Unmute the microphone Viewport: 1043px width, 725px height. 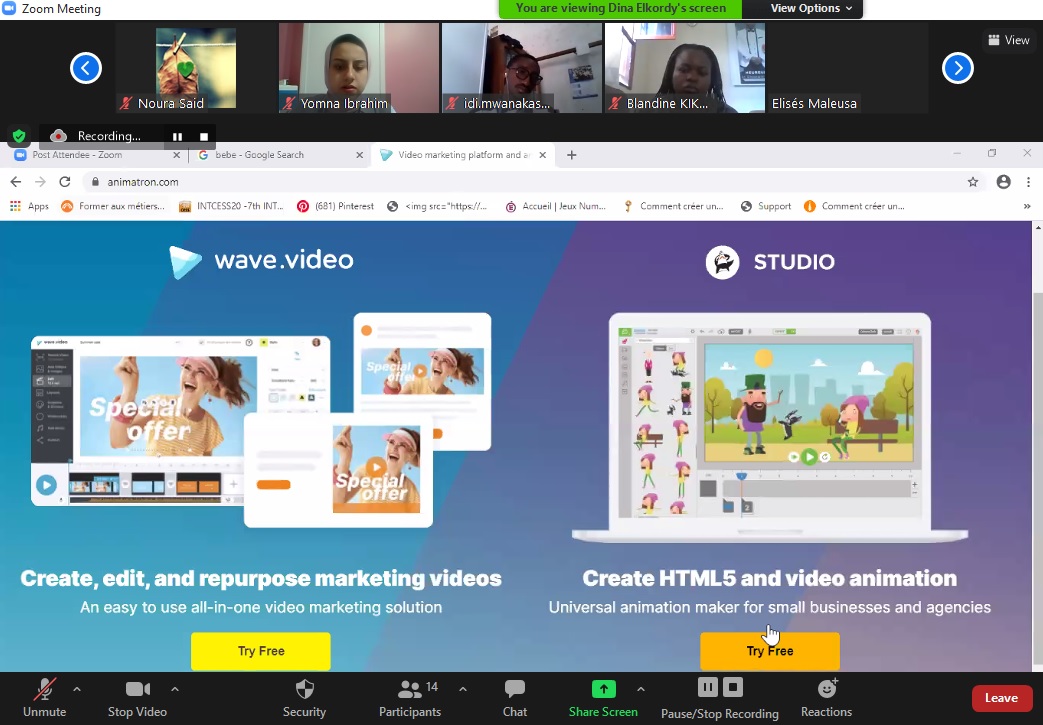click(x=44, y=689)
